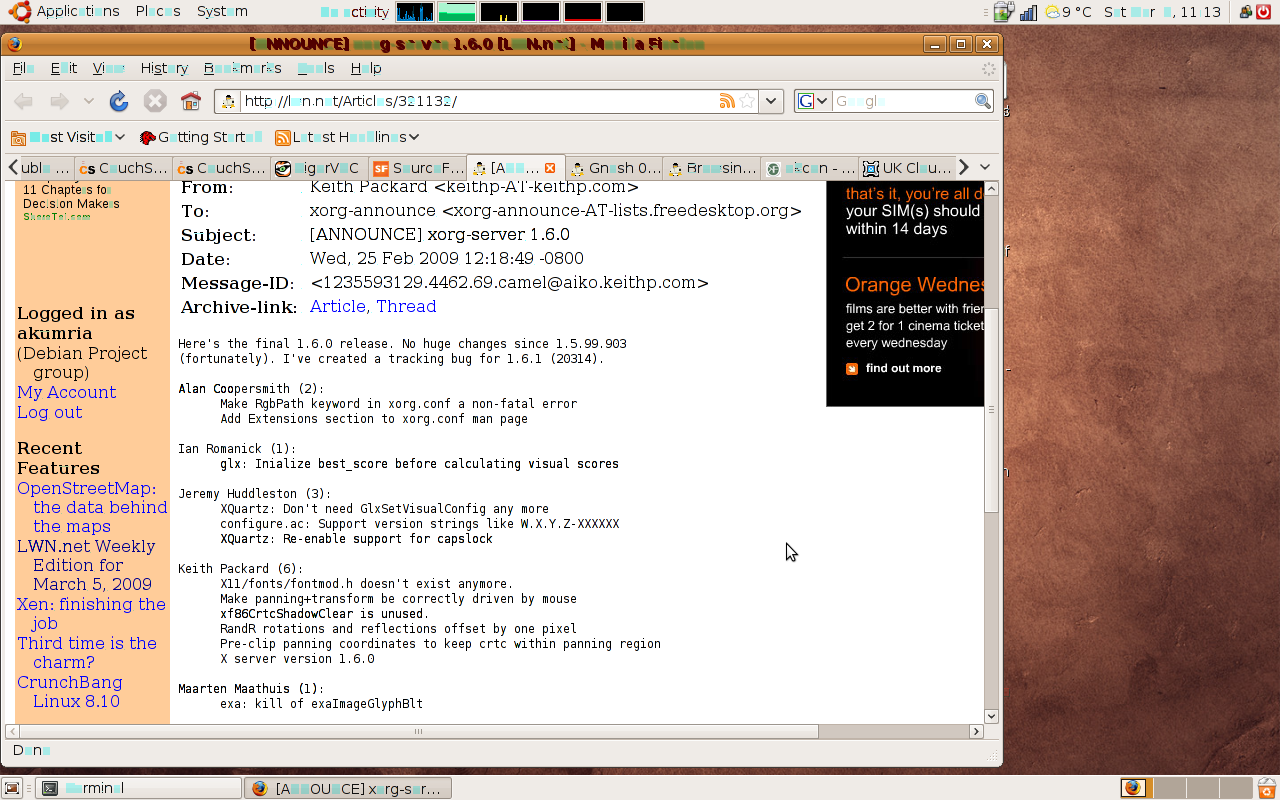Open the URL bar history dropdown
This screenshot has height=800, width=1280.
[771, 101]
